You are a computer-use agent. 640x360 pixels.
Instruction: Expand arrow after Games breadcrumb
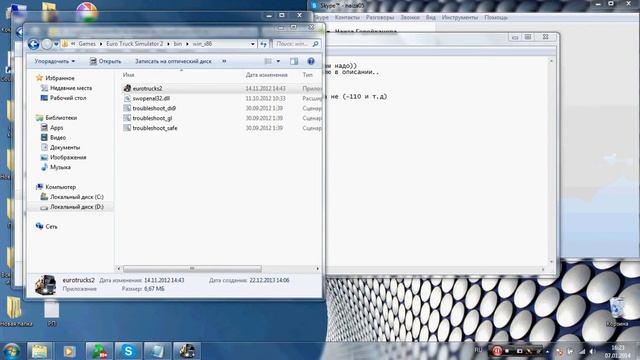[x=100, y=44]
